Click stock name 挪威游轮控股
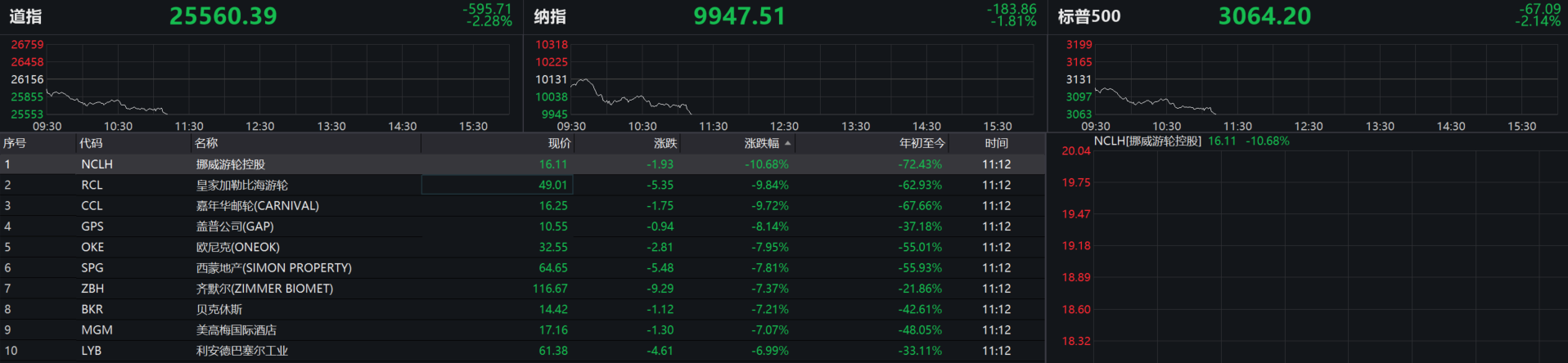Image resolution: width=1568 pixels, height=363 pixels. coord(231,164)
